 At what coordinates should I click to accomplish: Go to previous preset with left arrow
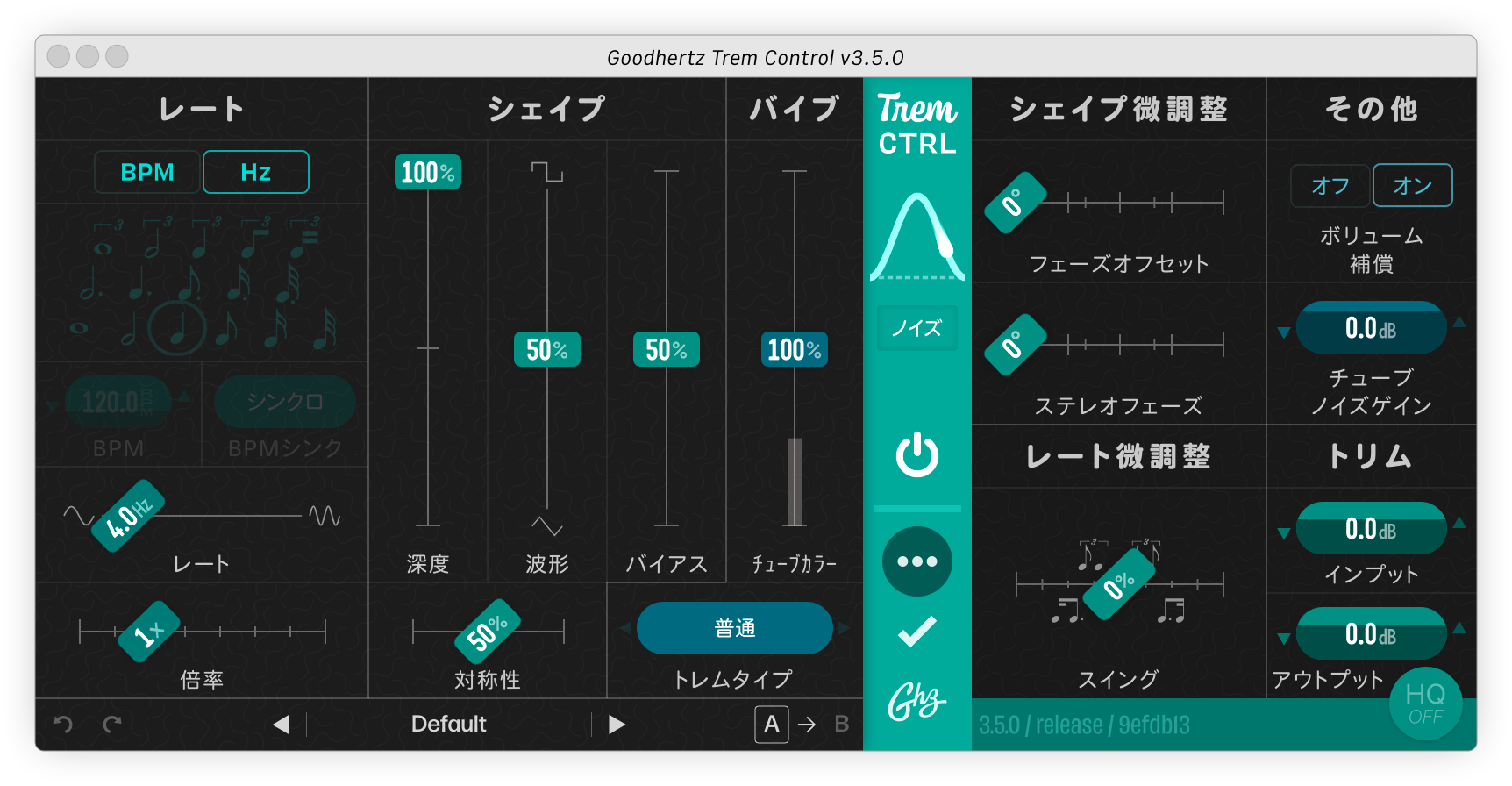pos(281,725)
